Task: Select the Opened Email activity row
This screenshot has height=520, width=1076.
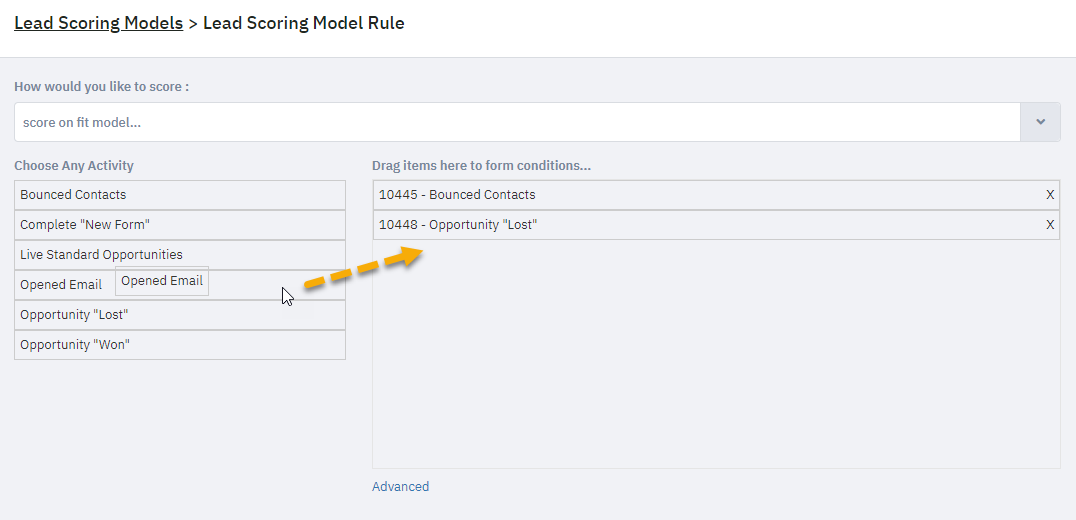Action: (180, 285)
